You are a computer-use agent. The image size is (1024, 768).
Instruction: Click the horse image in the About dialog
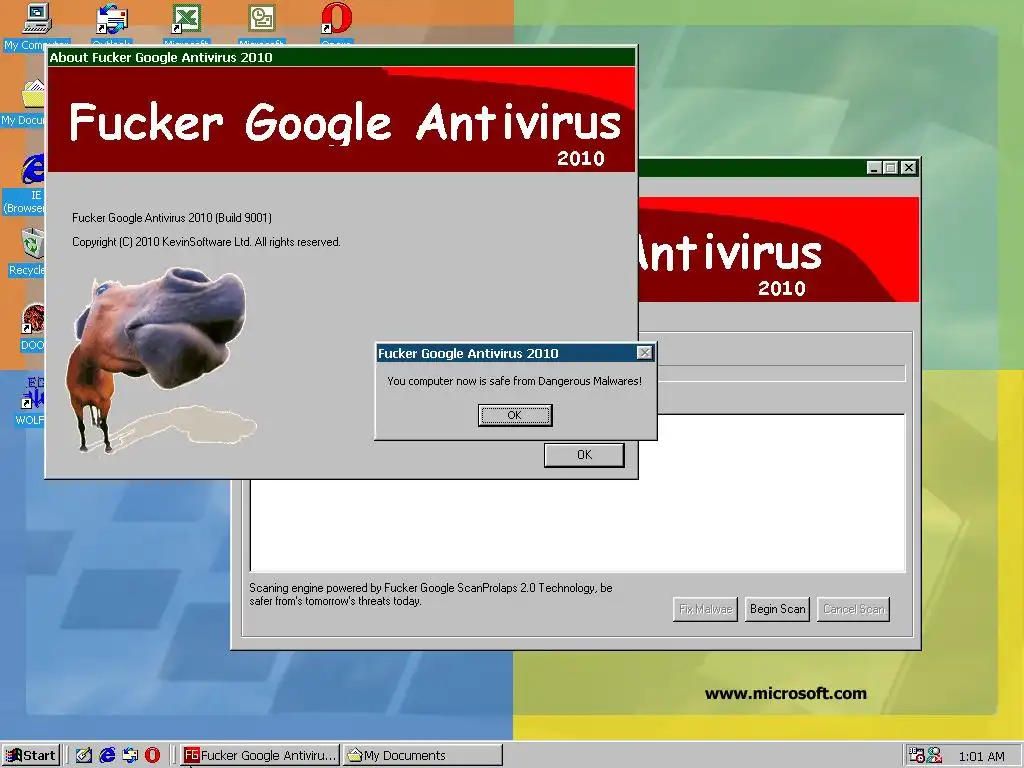coord(161,360)
